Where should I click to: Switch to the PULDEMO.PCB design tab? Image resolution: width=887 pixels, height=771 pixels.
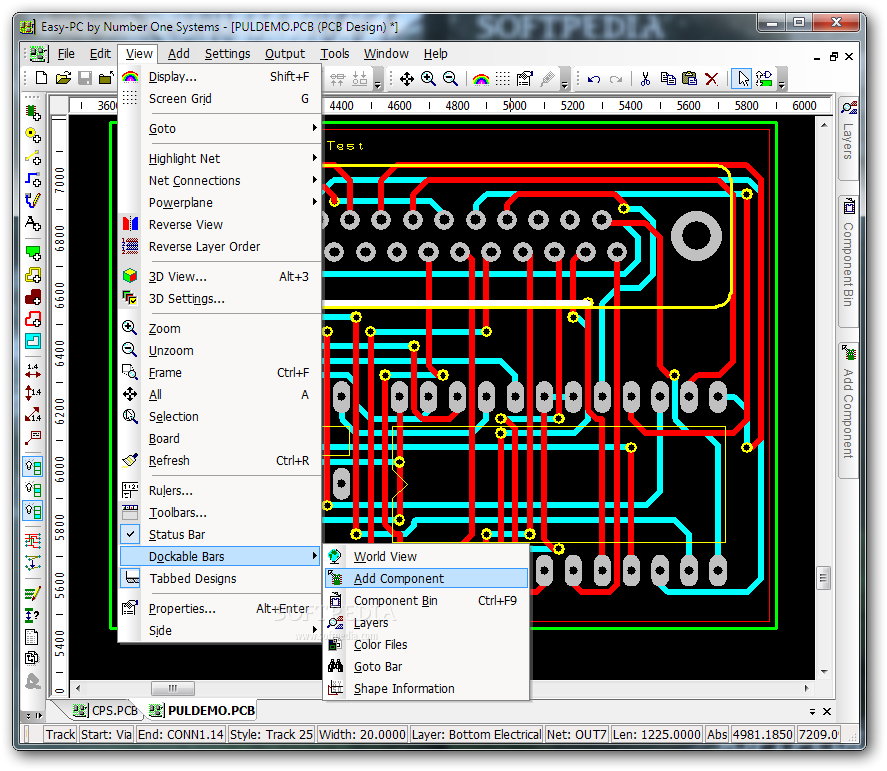[203, 710]
